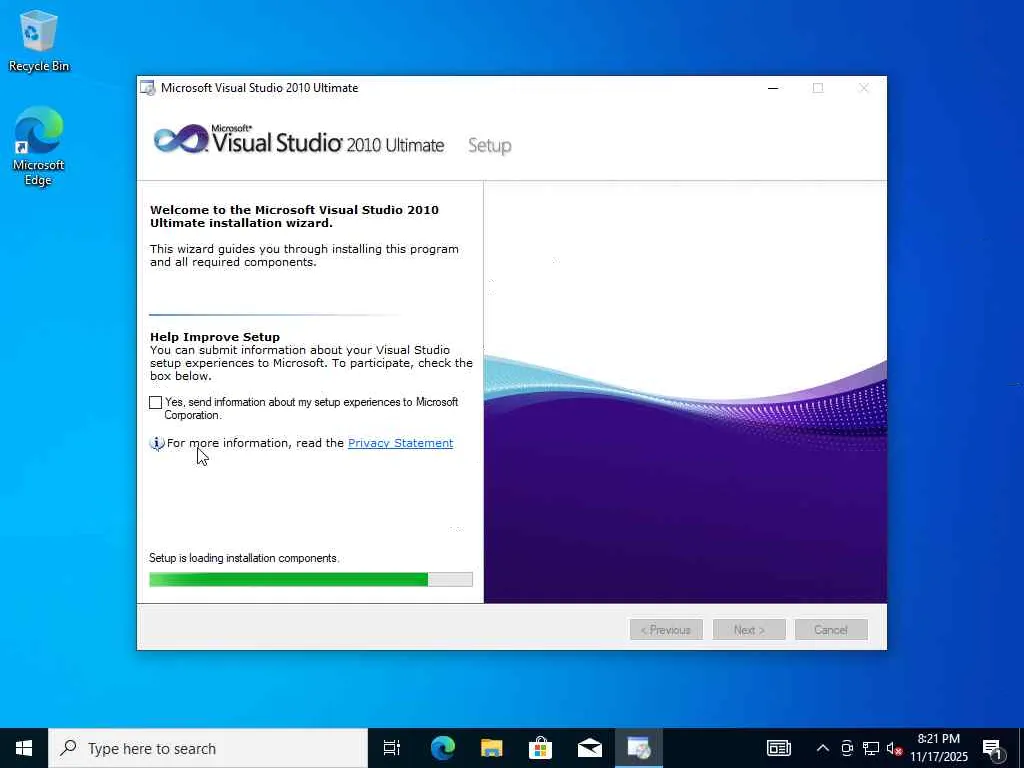Click the Meet Now tray icon
This screenshot has width=1024, height=768.
pos(847,748)
